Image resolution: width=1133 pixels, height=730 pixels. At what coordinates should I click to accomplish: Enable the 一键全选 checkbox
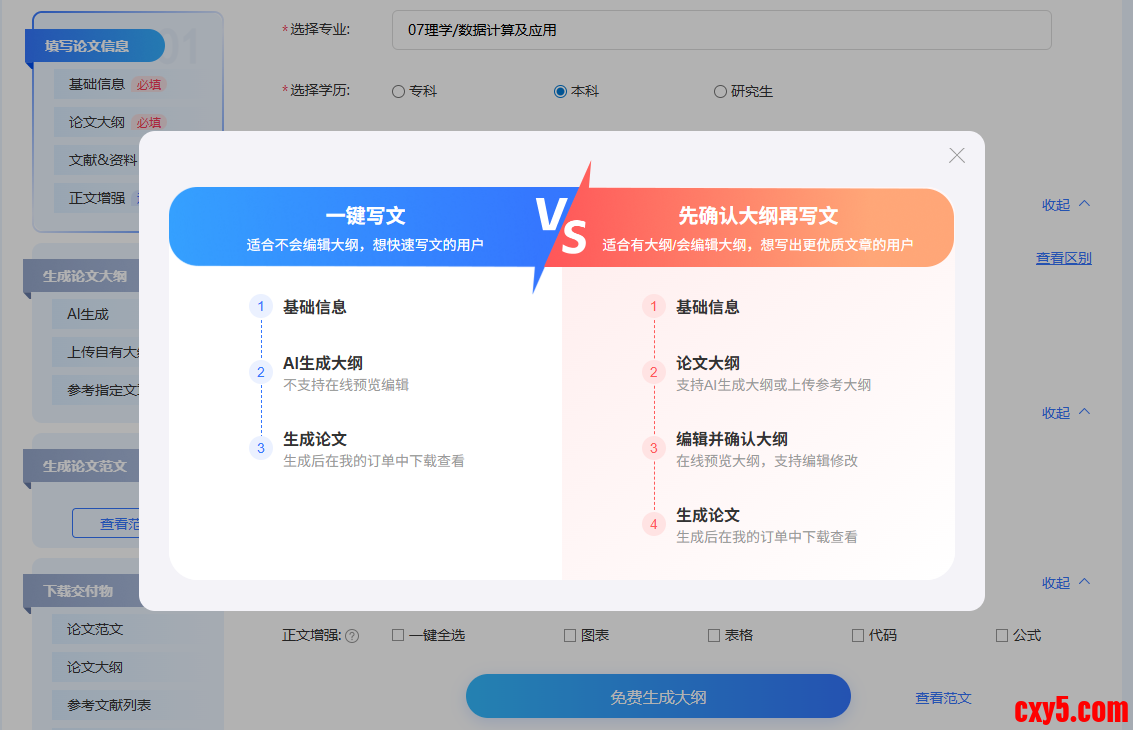pyautogui.click(x=398, y=635)
